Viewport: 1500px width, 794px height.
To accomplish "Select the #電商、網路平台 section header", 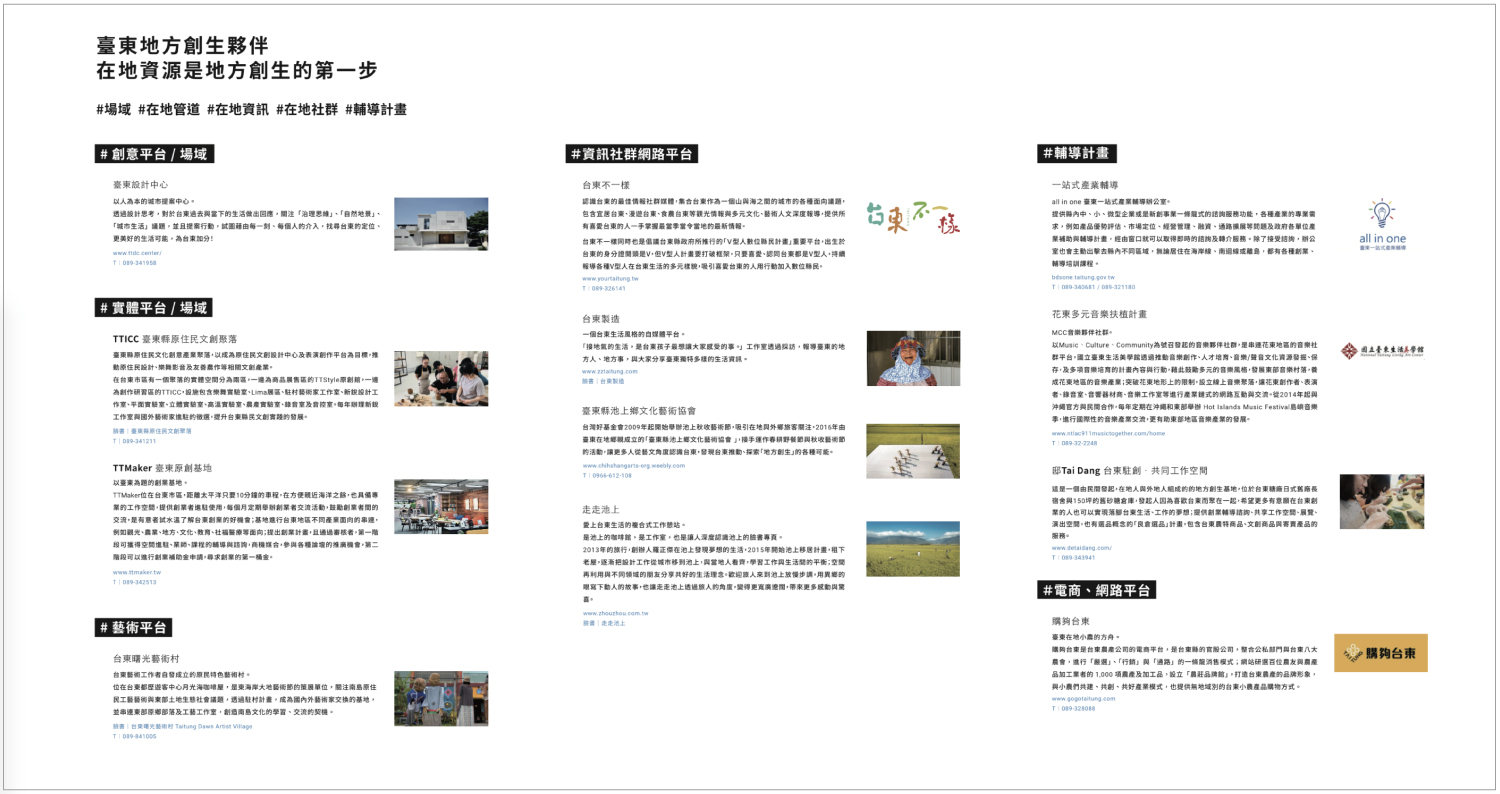I will point(1097,590).
